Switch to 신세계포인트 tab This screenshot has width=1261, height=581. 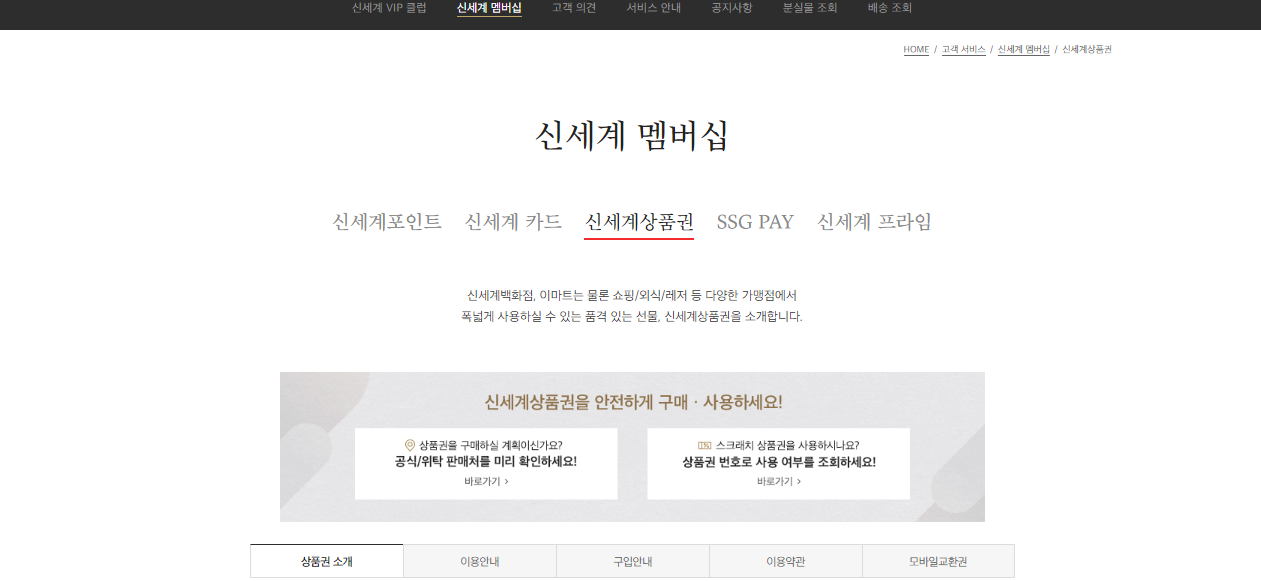pyautogui.click(x=387, y=222)
